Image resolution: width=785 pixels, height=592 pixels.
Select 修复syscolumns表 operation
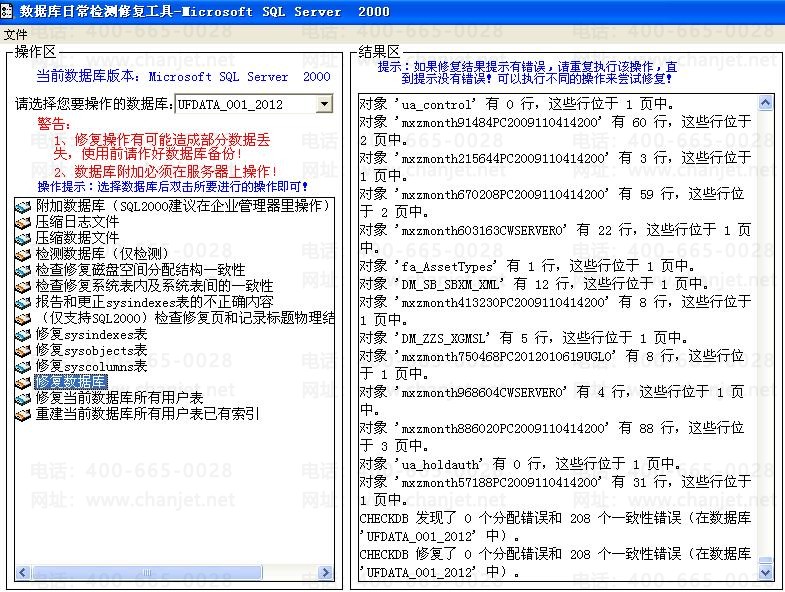(x=91, y=366)
